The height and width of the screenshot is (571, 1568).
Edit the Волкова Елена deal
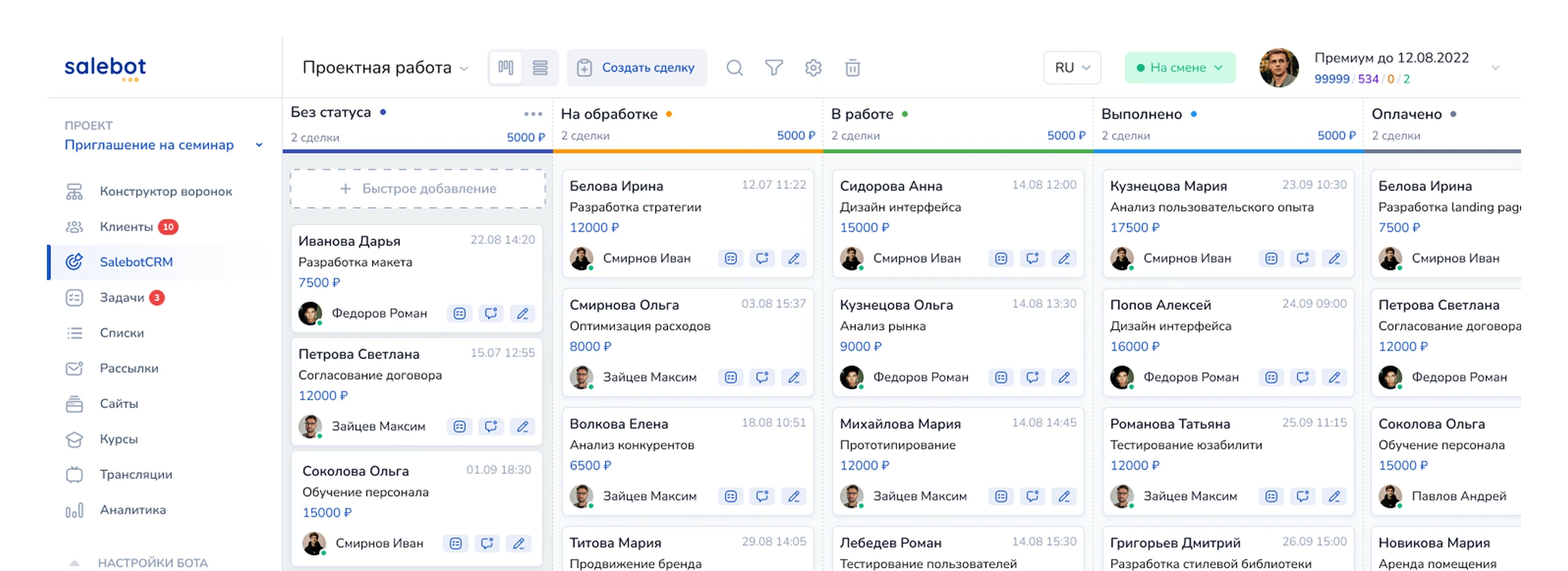point(794,497)
